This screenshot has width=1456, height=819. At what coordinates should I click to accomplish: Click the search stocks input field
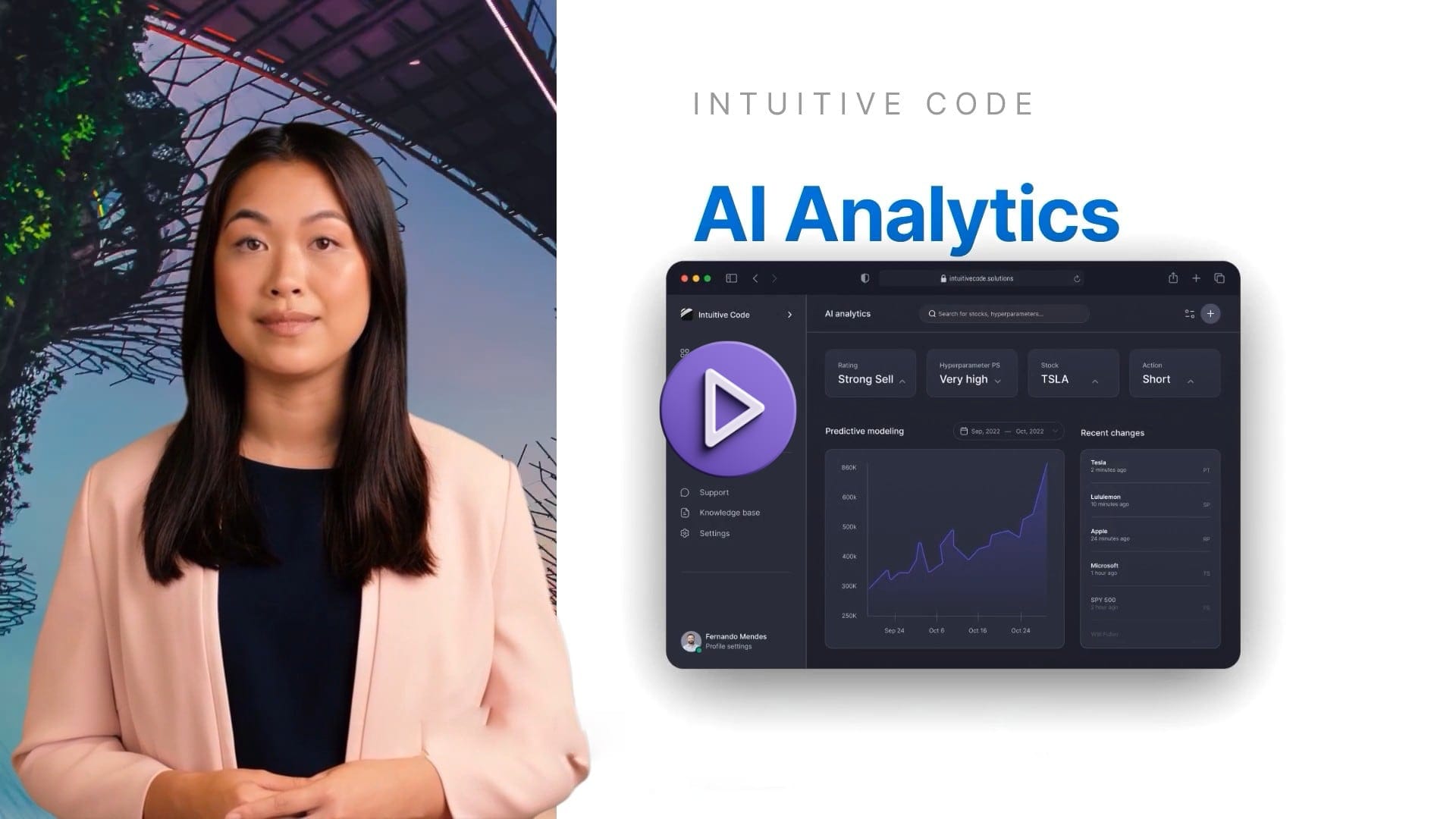(1004, 314)
